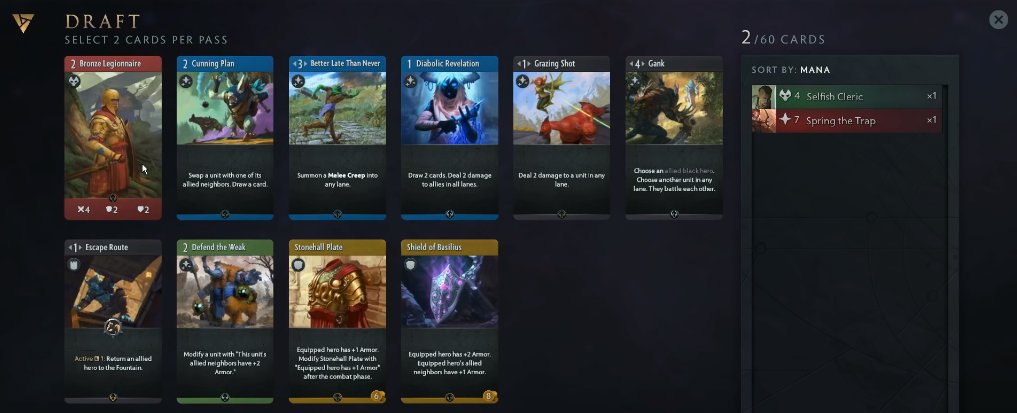Select the Bronze Legionnaire card
This screenshot has height=413, width=1017.
tap(113, 137)
